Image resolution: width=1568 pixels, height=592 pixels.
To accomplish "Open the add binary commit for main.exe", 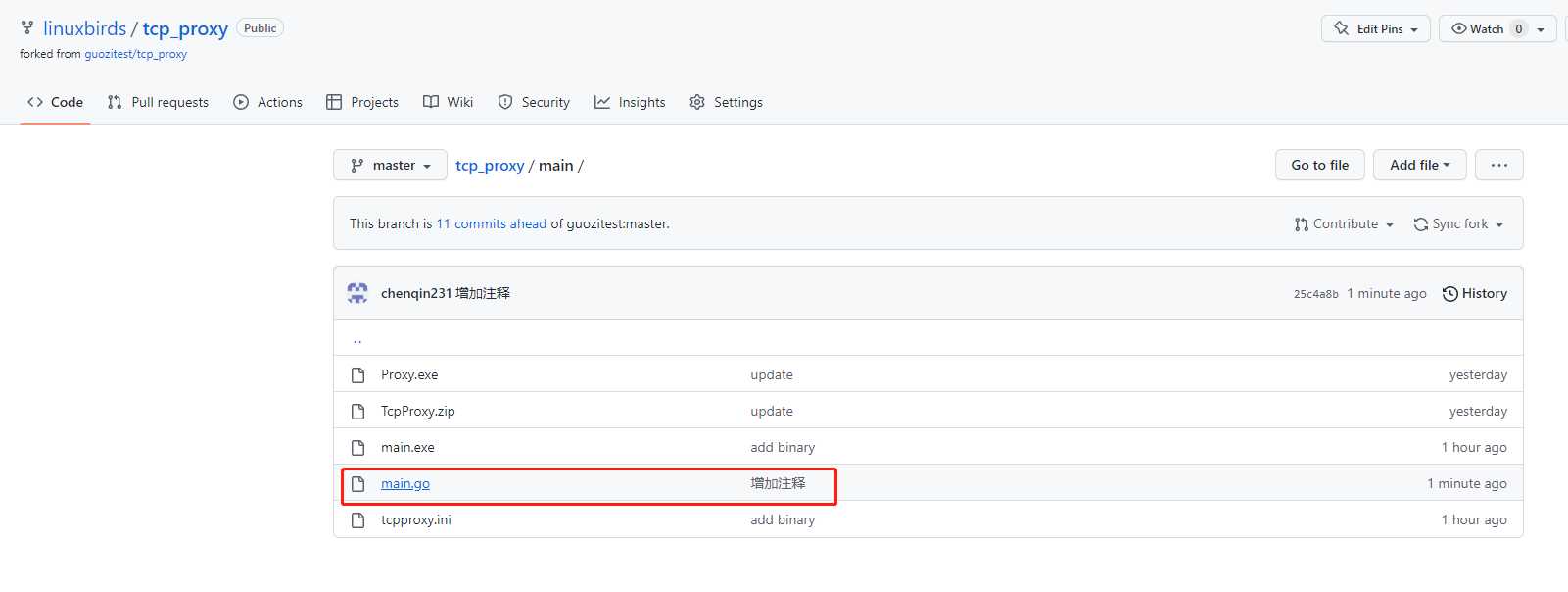I will coord(783,447).
